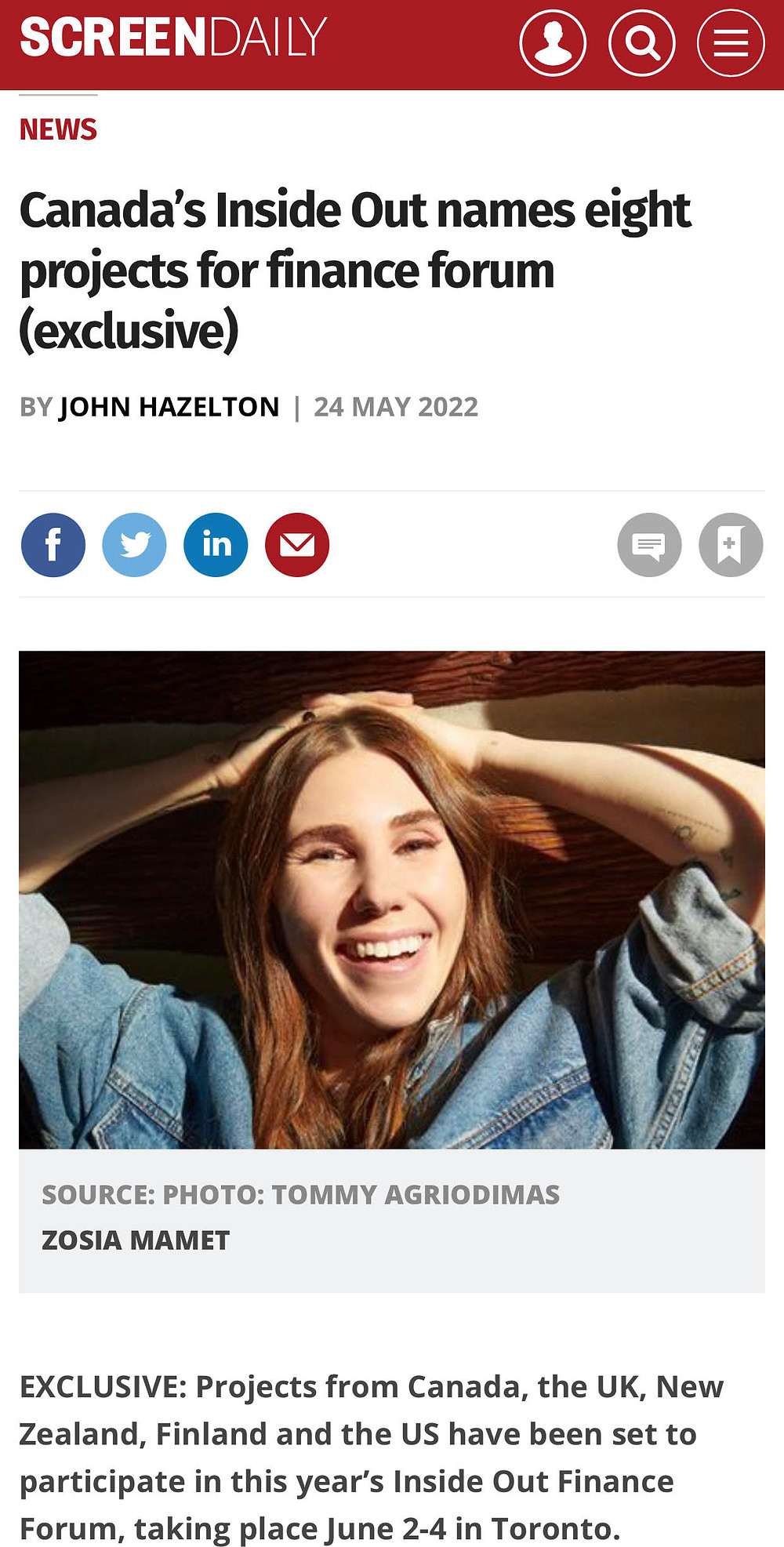
Task: Open the NEWS section link
Action: point(58,129)
